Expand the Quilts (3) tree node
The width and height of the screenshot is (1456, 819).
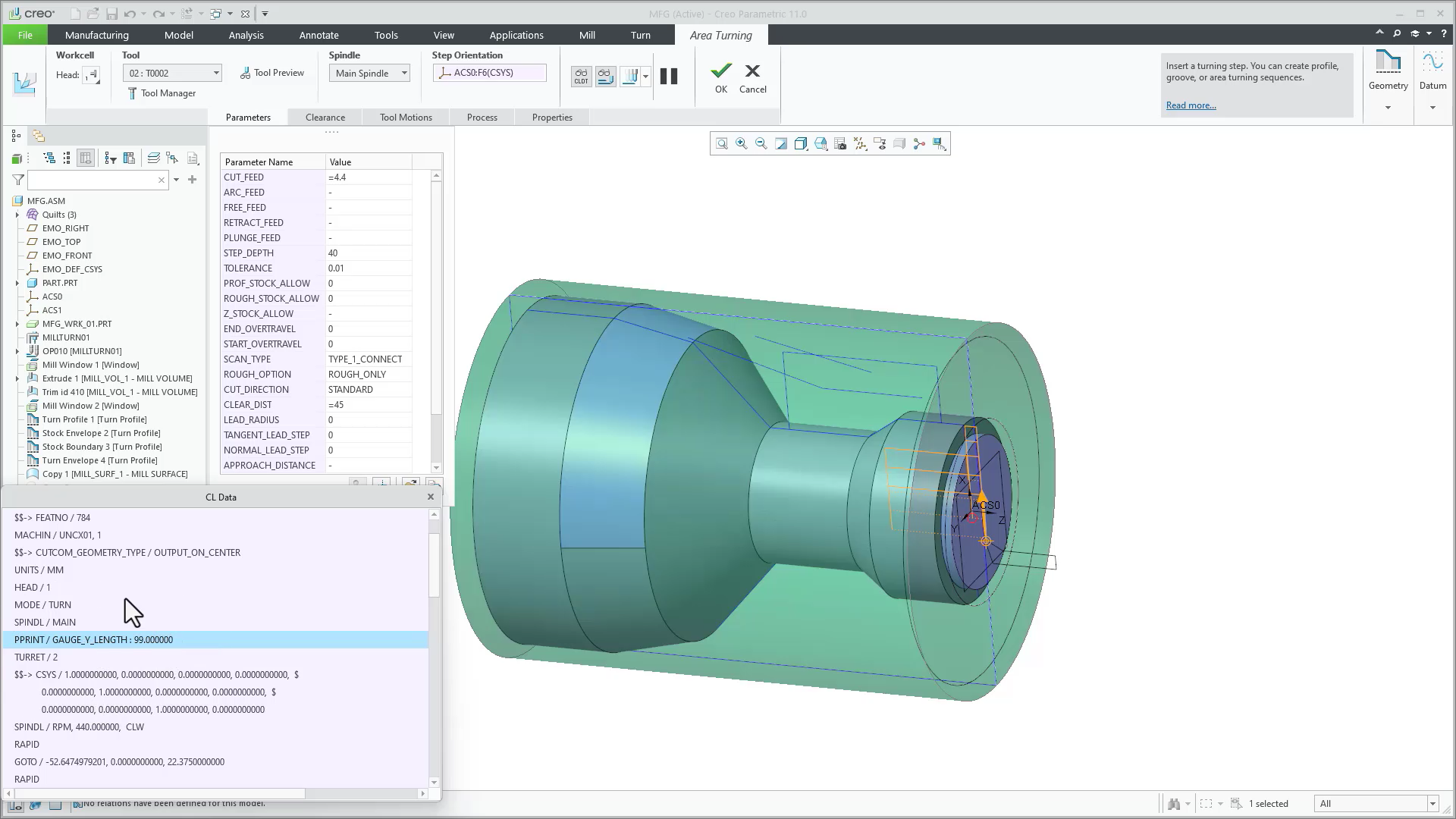[x=17, y=215]
